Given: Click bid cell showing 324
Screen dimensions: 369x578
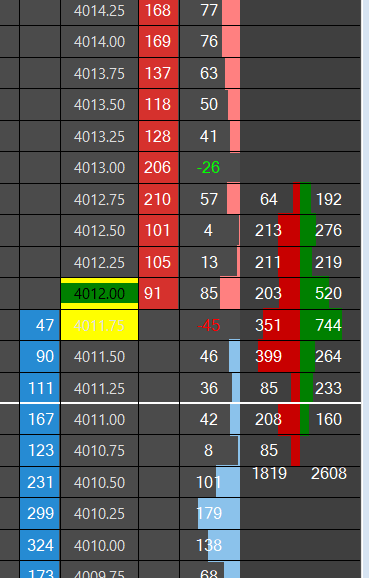Looking at the screenshot, I should coord(40,545).
